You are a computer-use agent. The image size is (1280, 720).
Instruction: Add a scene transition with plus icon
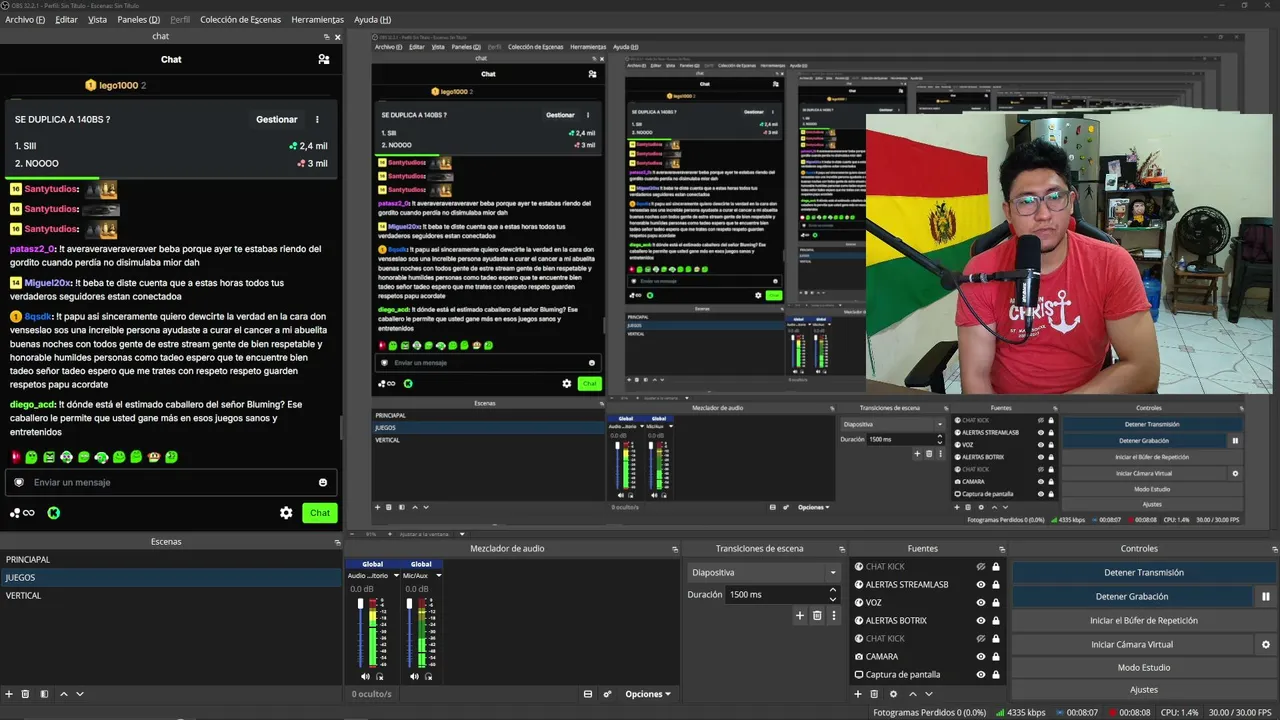[x=800, y=616]
